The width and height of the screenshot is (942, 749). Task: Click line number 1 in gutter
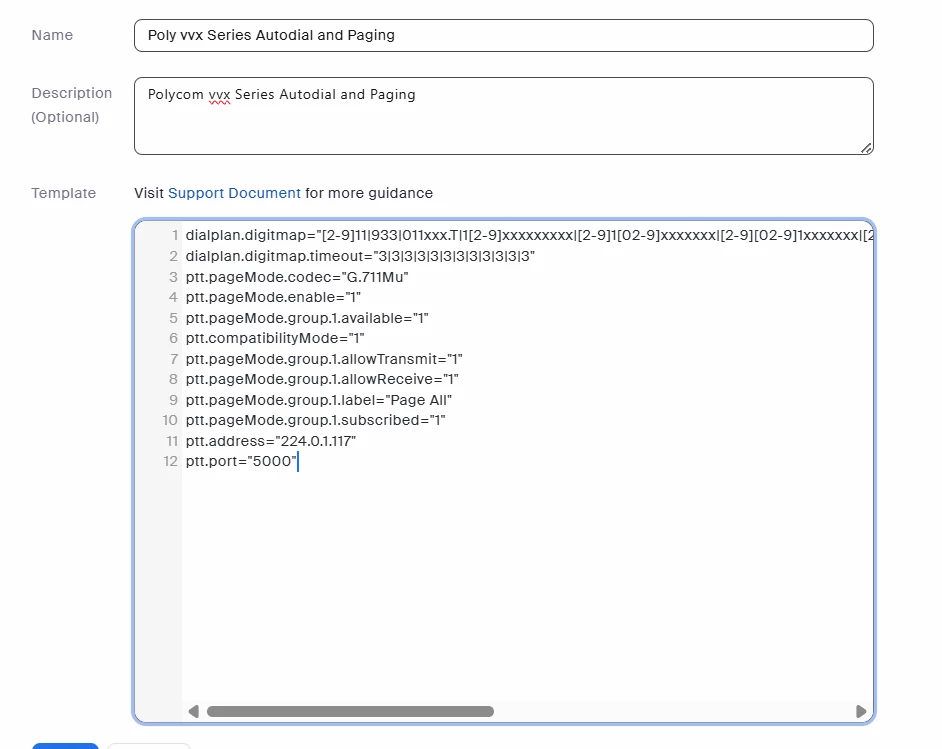[x=175, y=235]
